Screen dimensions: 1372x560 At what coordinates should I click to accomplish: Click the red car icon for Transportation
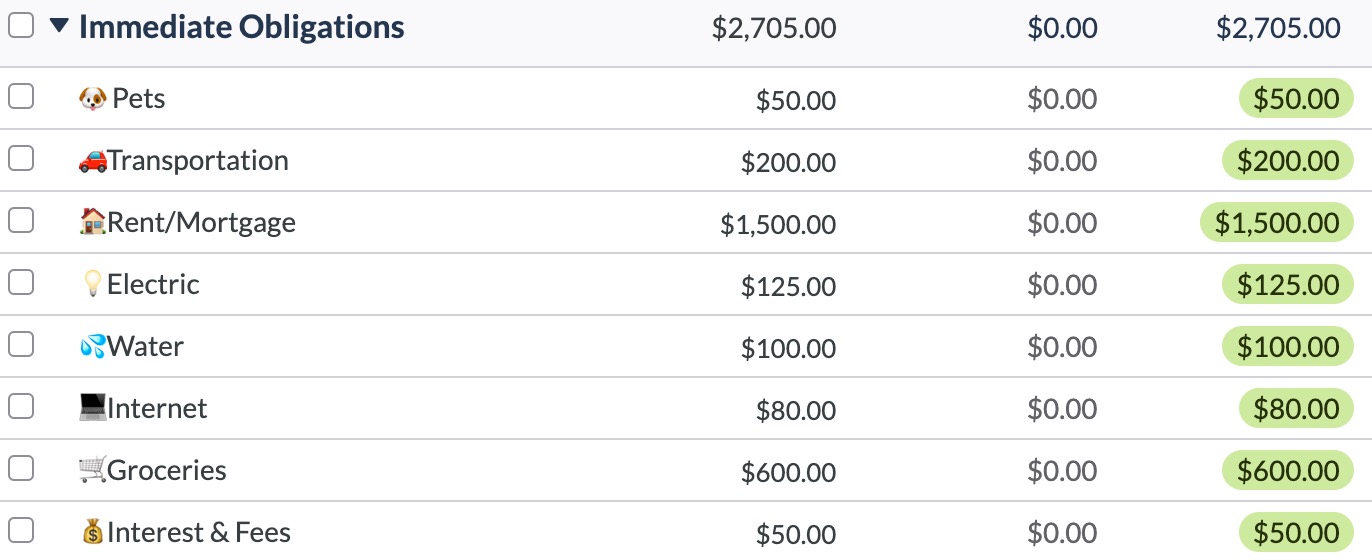92,160
